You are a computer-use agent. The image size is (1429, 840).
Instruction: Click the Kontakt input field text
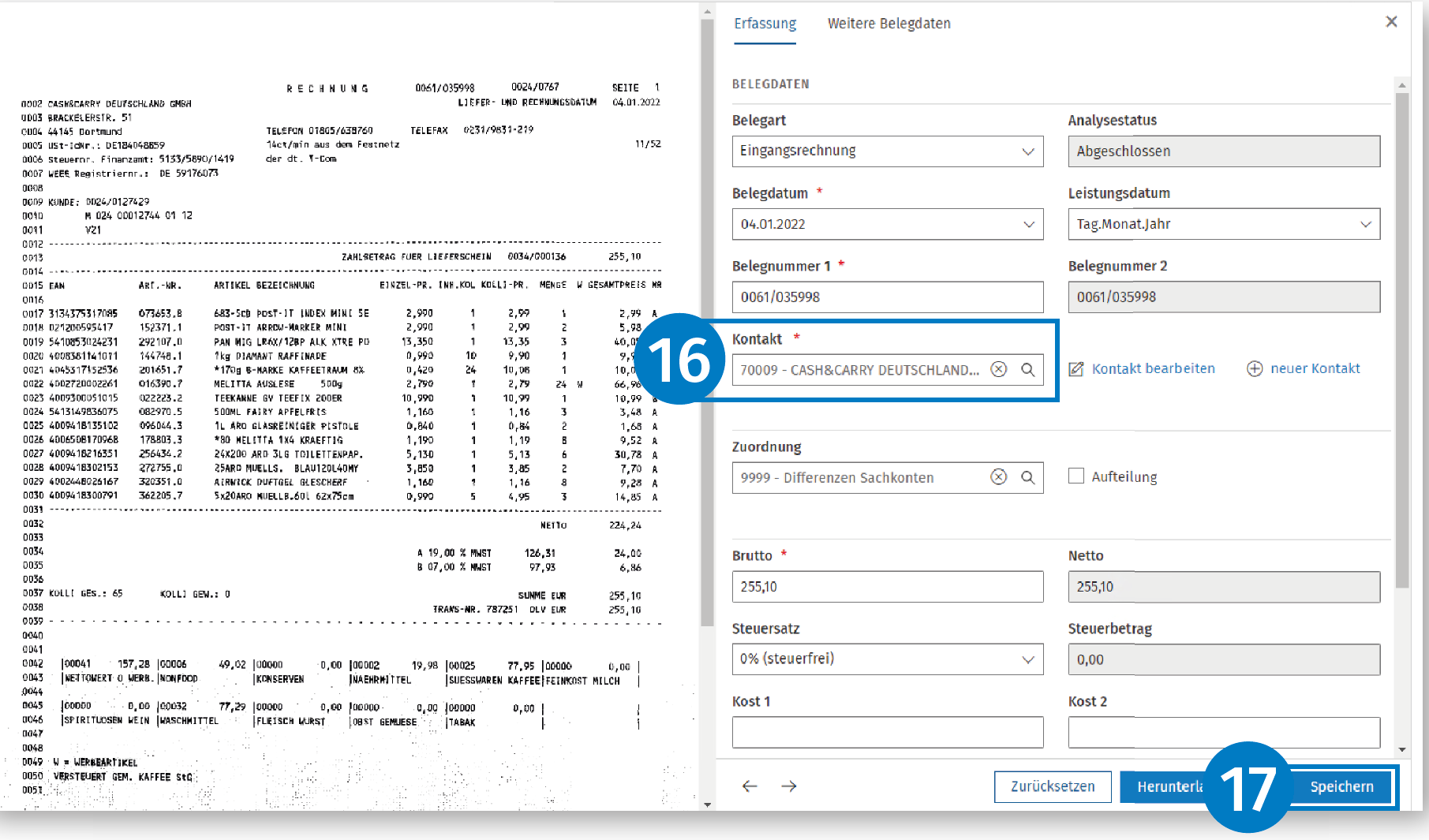click(x=859, y=370)
